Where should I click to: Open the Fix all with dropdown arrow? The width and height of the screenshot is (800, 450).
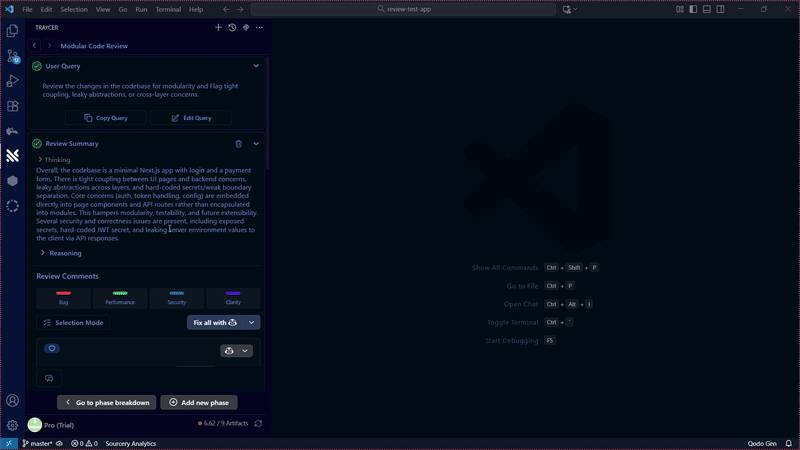[252, 323]
